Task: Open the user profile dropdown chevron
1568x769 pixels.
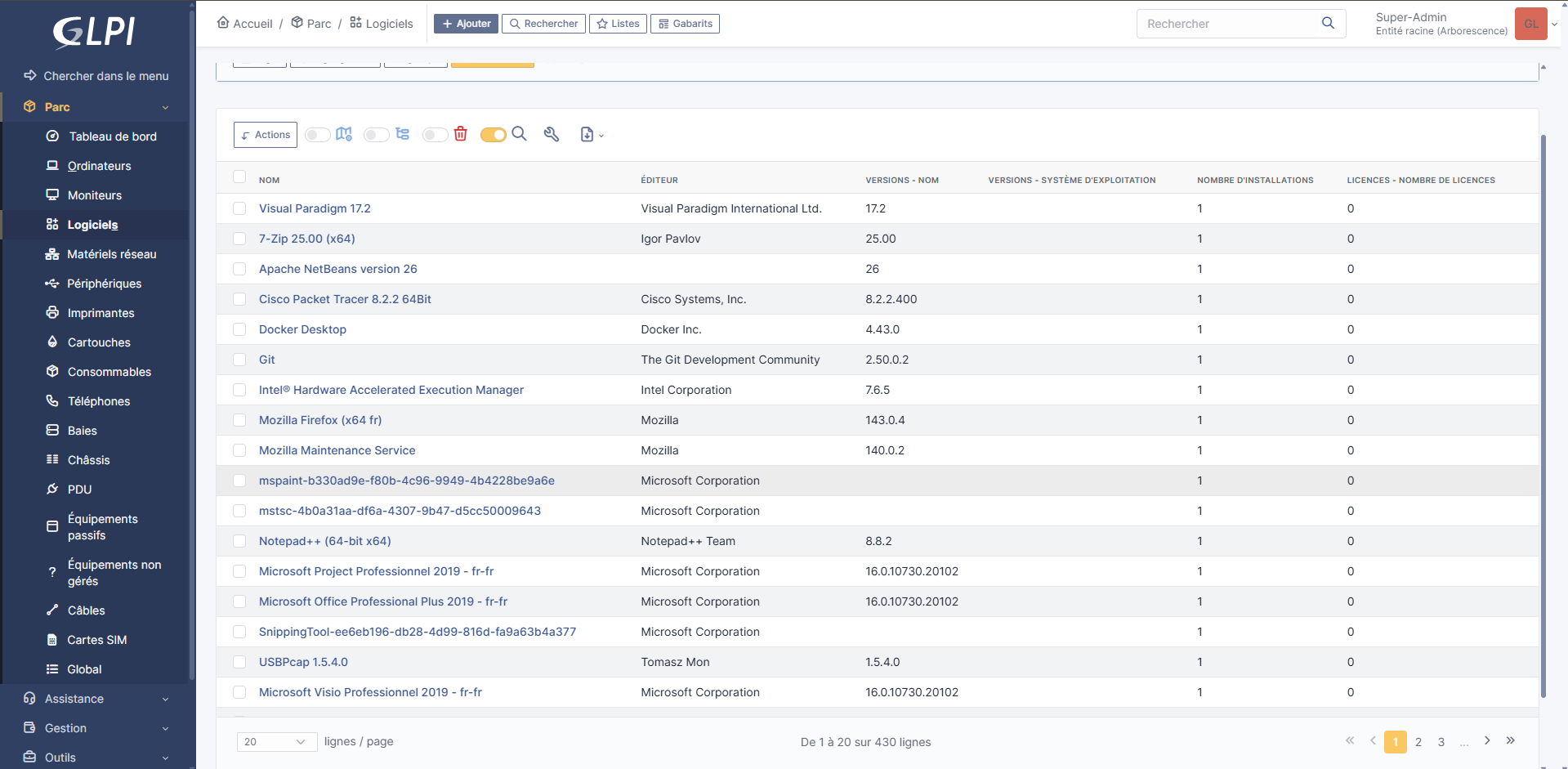Action: [1554, 25]
